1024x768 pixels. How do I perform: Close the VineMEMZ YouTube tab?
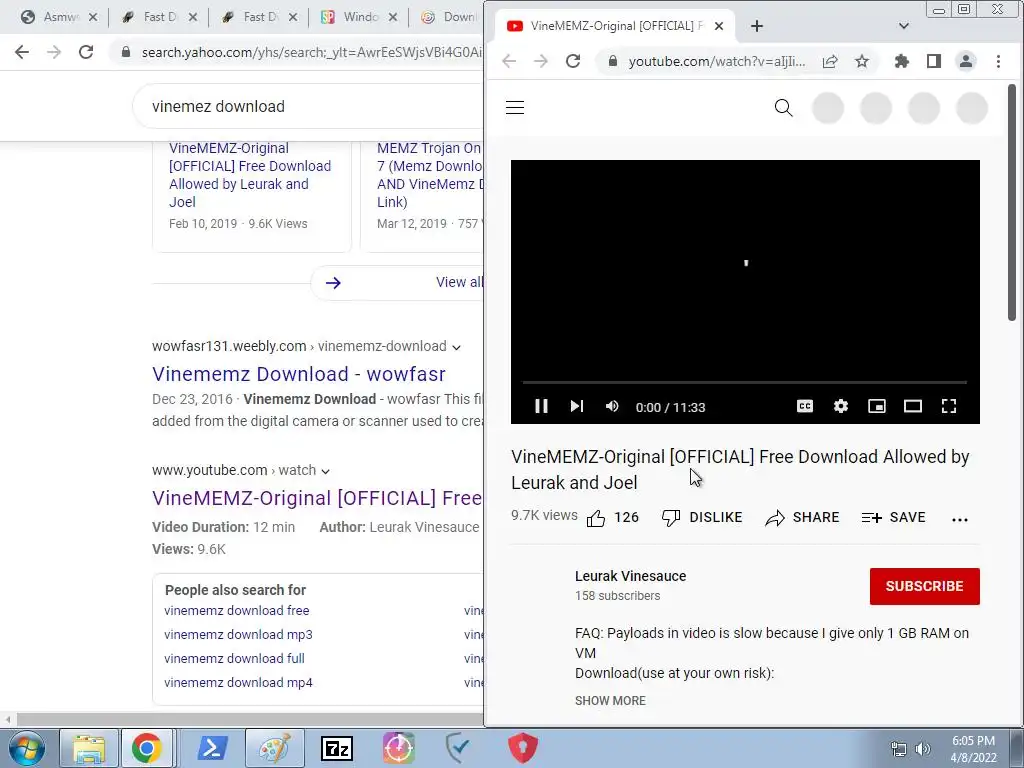click(718, 26)
